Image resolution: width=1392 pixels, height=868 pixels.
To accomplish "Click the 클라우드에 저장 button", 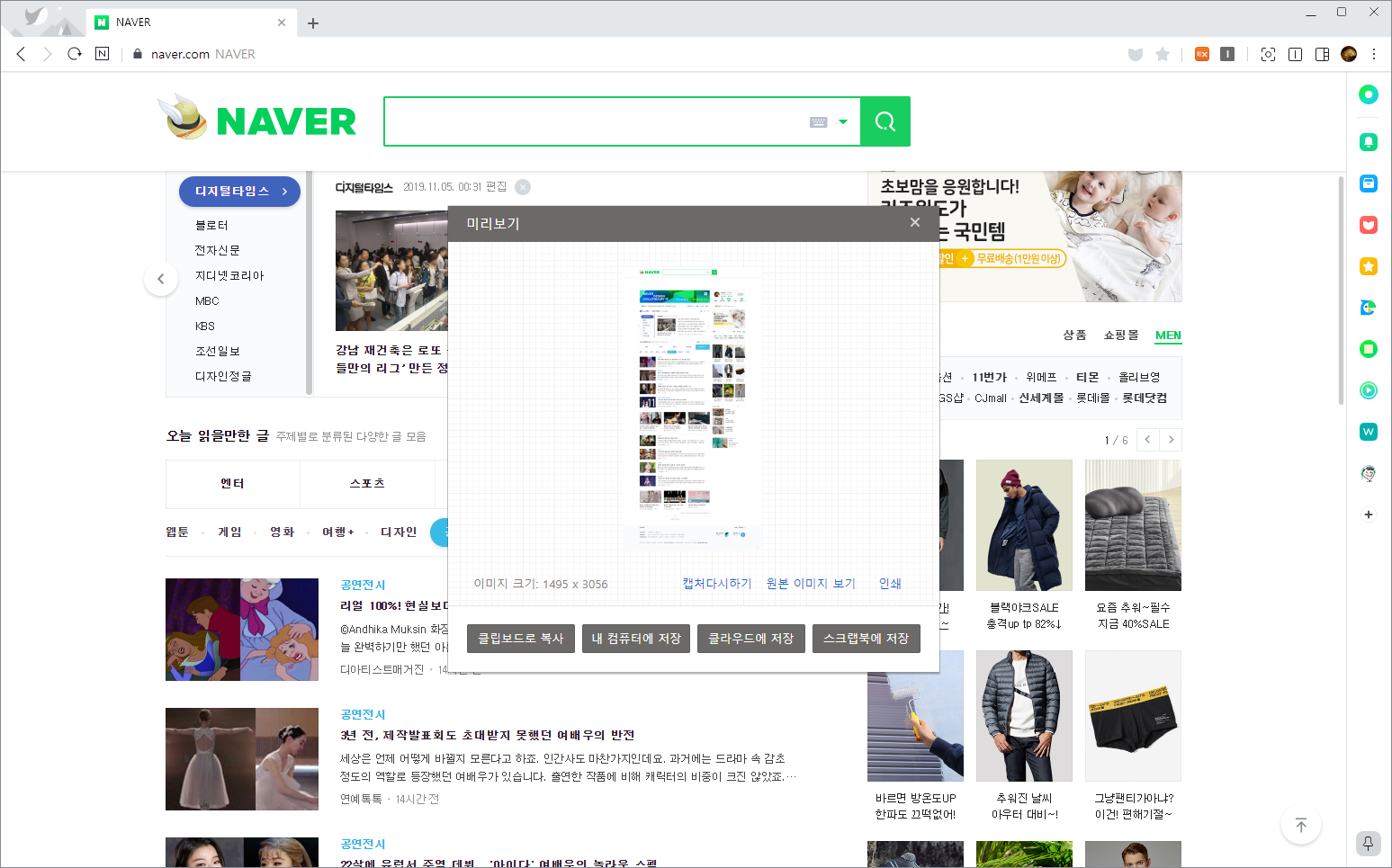I will click(751, 639).
